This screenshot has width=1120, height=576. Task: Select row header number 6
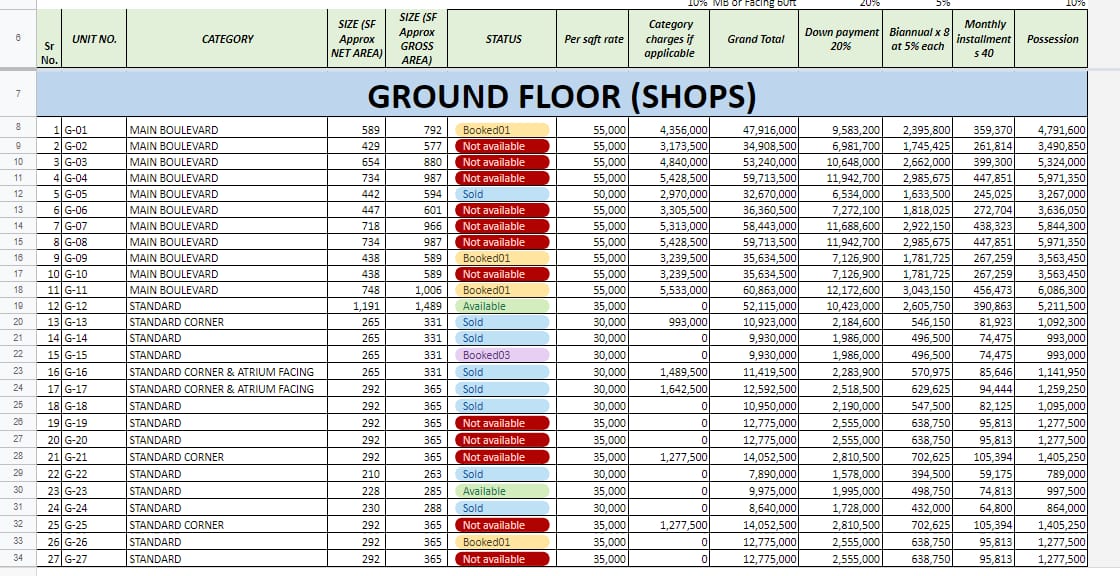click(x=18, y=39)
